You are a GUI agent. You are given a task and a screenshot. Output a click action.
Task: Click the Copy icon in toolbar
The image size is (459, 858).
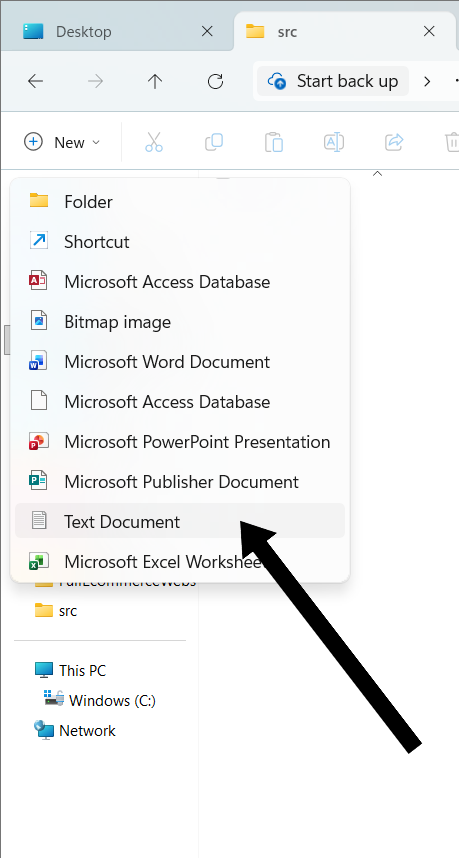coord(214,142)
